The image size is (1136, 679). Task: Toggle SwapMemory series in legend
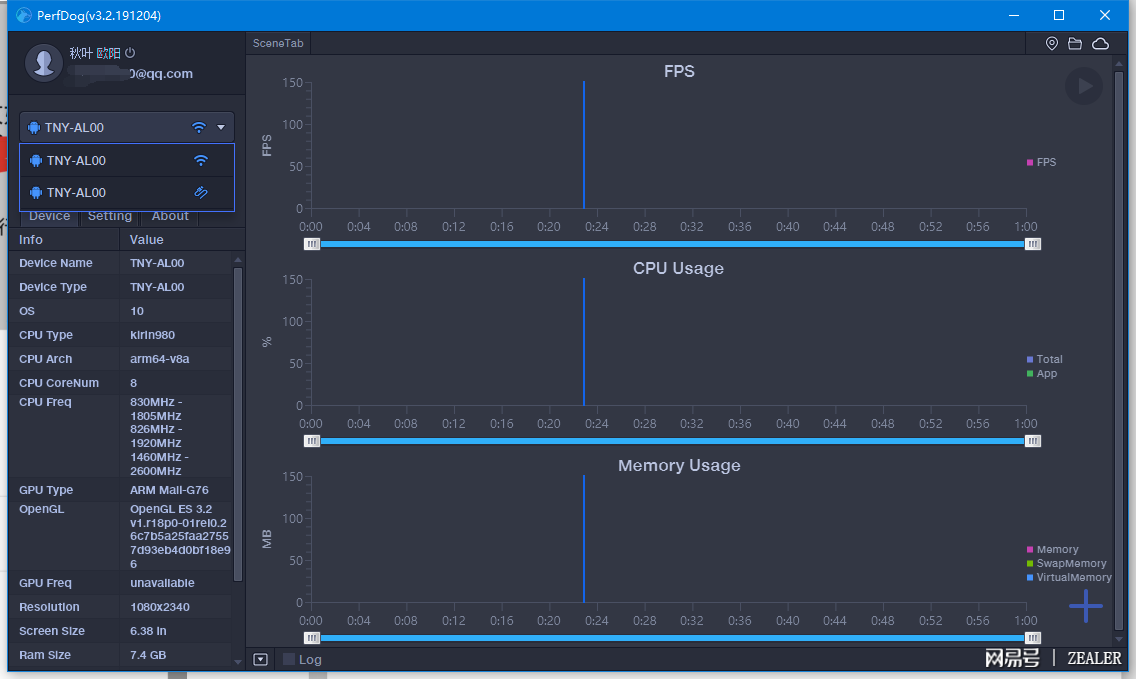[1066, 564]
